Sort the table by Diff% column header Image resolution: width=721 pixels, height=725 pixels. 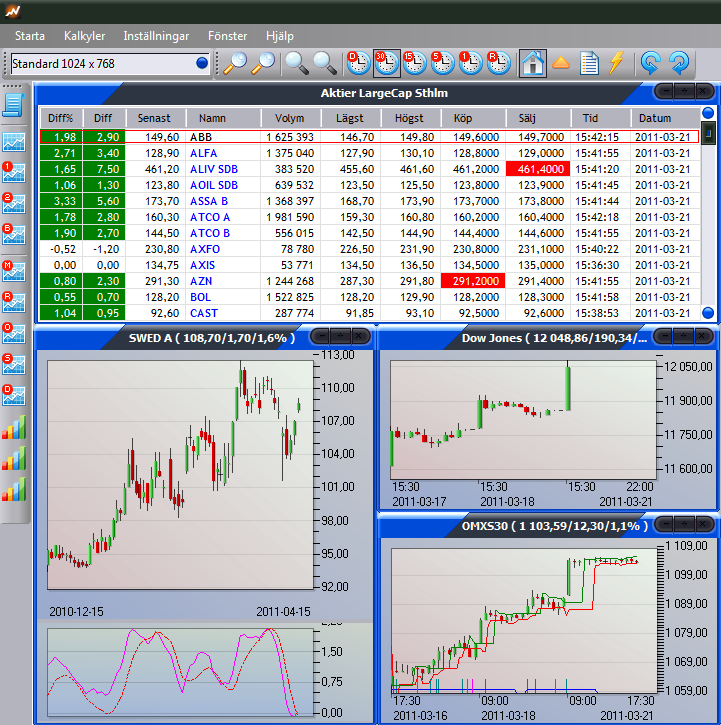click(x=61, y=118)
